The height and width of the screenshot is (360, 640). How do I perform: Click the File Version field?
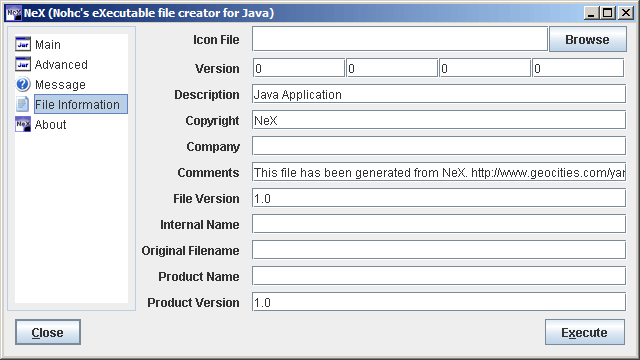[439, 198]
